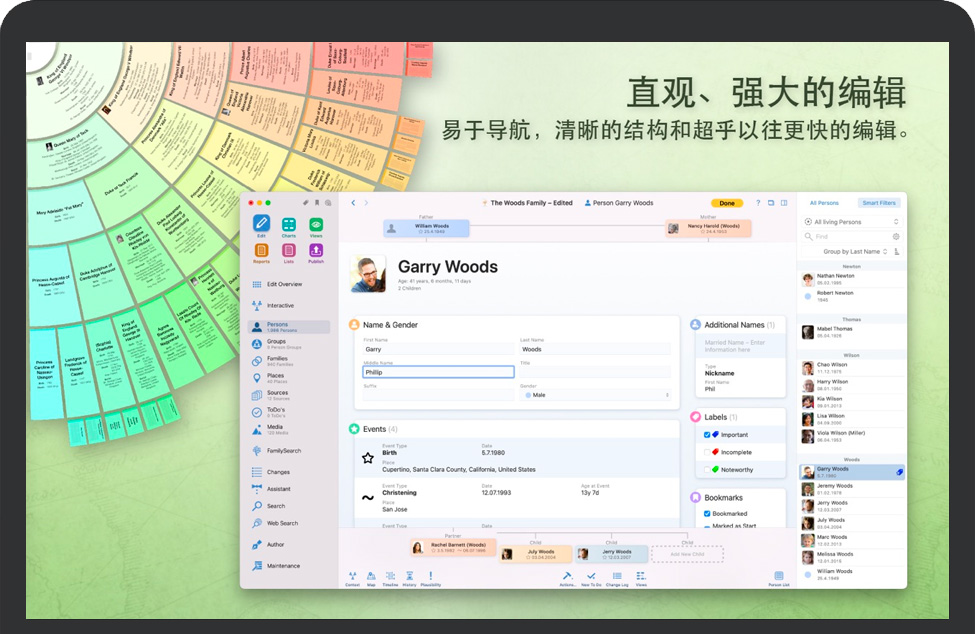Run the Plausibility check icon
This screenshot has width=975, height=634.
[431, 577]
